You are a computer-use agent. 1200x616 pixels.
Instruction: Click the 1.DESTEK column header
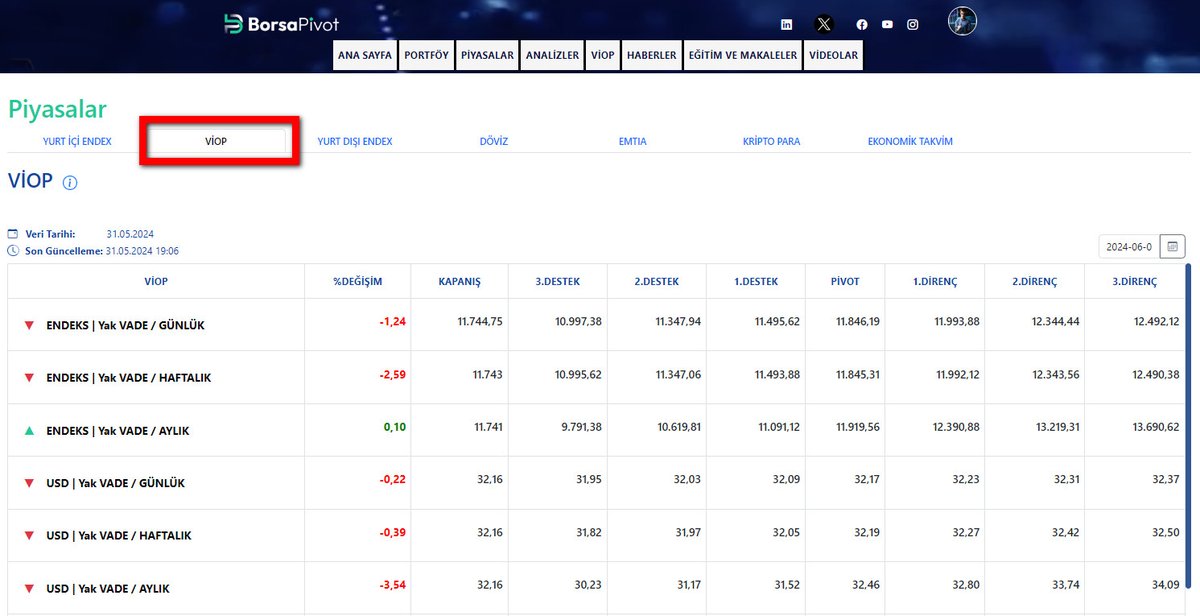(755, 282)
